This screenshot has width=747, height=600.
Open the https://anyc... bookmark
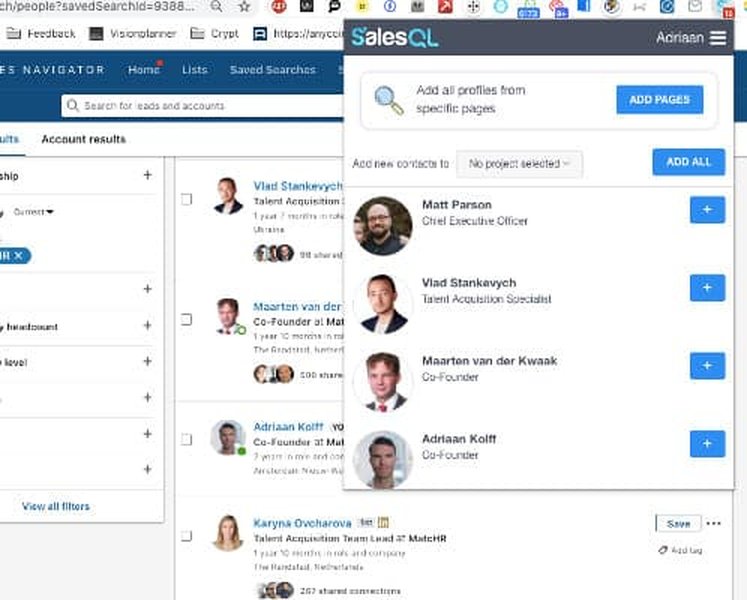click(x=298, y=33)
